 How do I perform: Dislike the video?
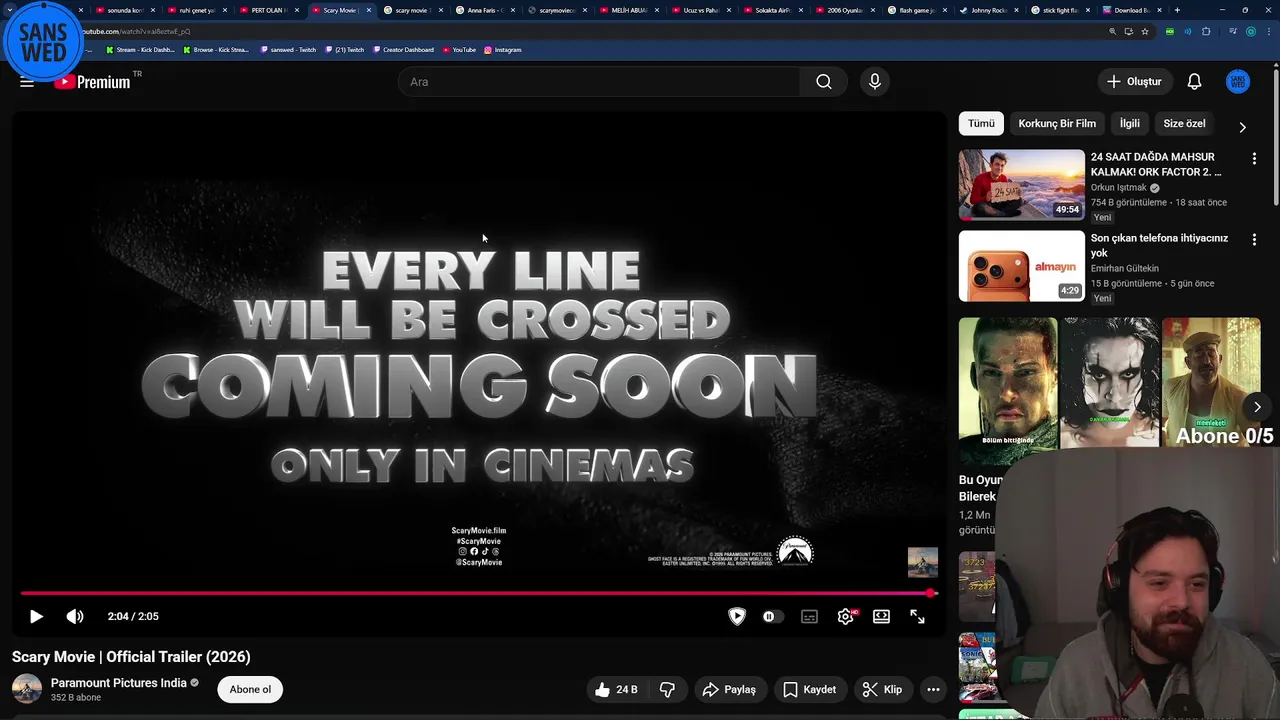point(667,689)
